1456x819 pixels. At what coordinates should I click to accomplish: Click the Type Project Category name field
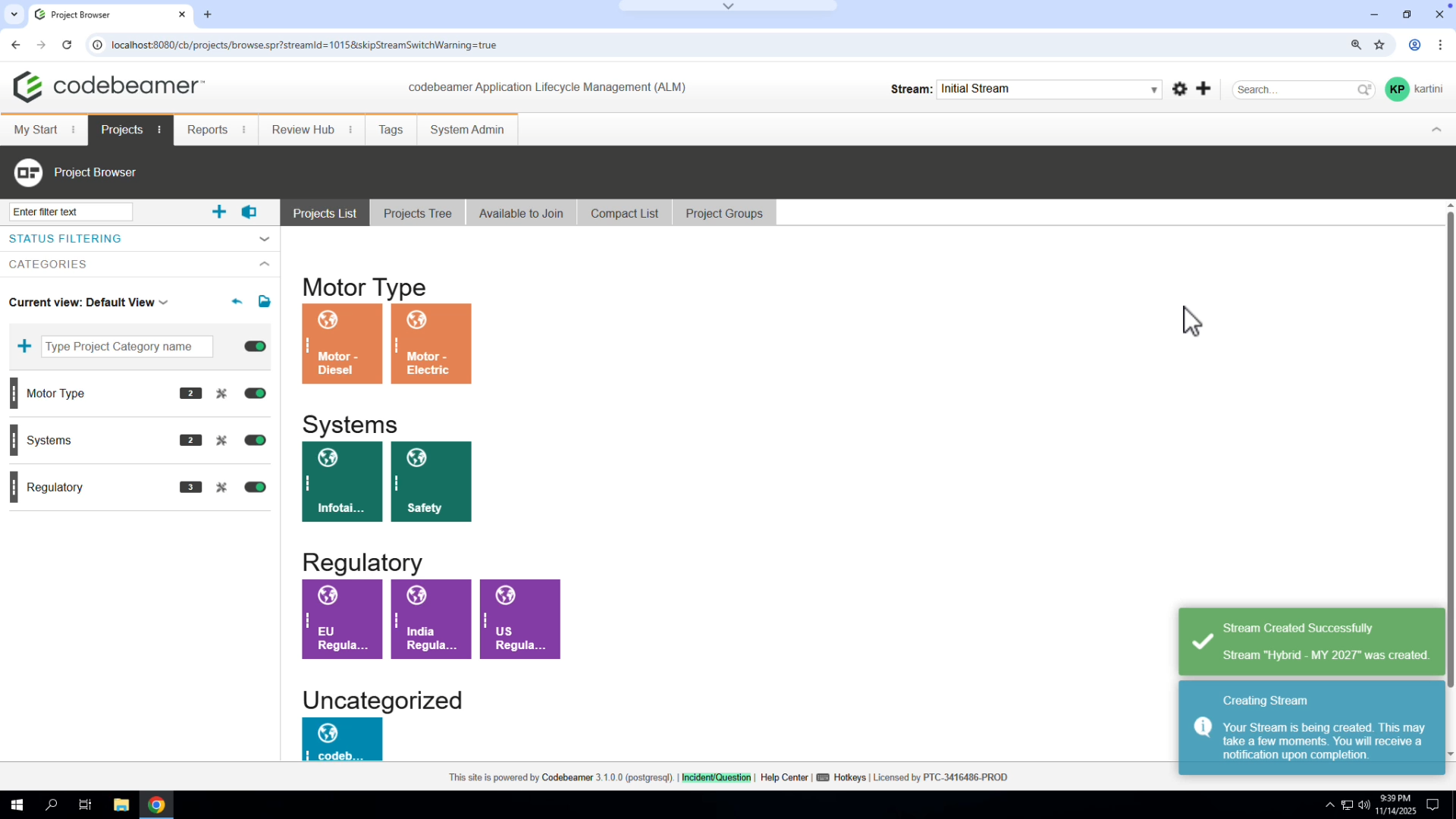click(127, 347)
